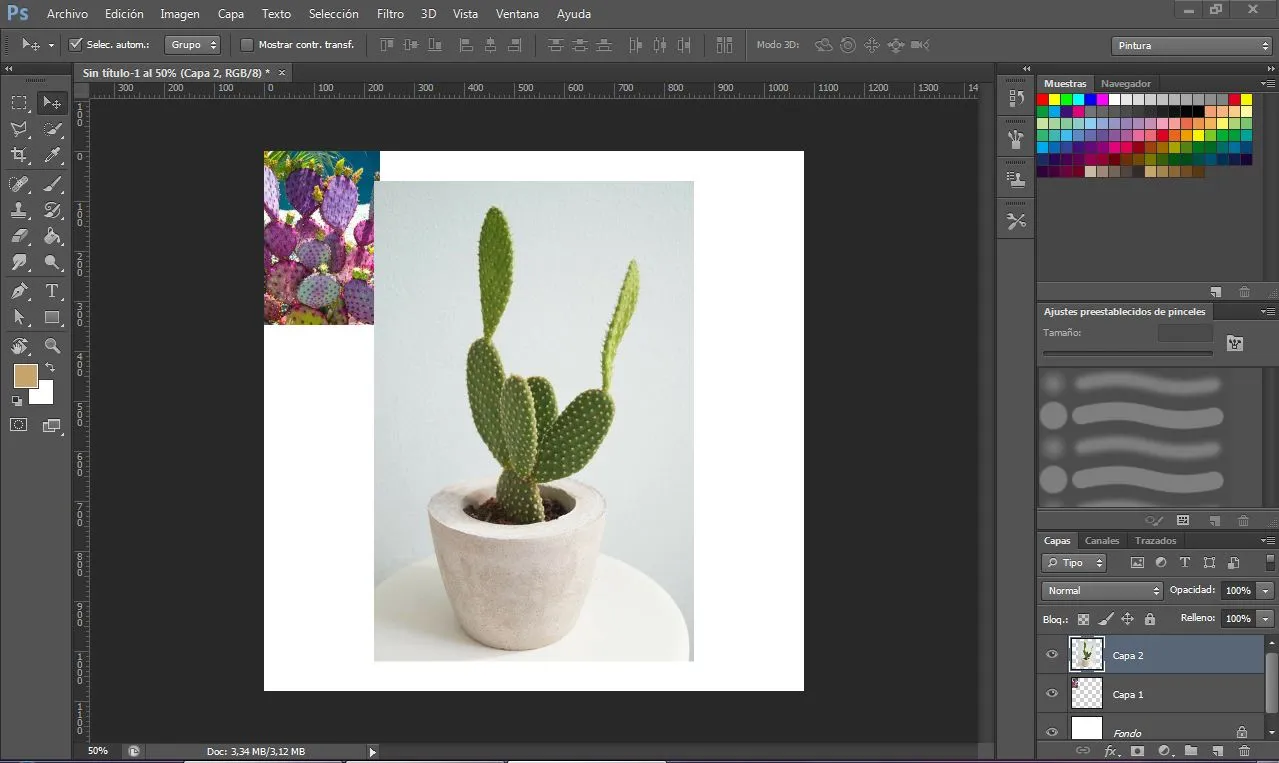Image resolution: width=1279 pixels, height=763 pixels.
Task: Create a new group folder in Layers
Action: [x=1191, y=750]
